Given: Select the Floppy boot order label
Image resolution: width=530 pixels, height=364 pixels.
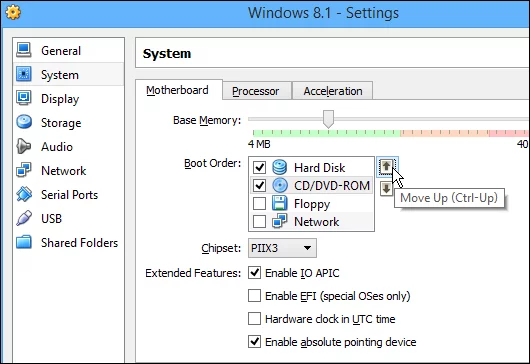Looking at the screenshot, I should (x=312, y=204).
